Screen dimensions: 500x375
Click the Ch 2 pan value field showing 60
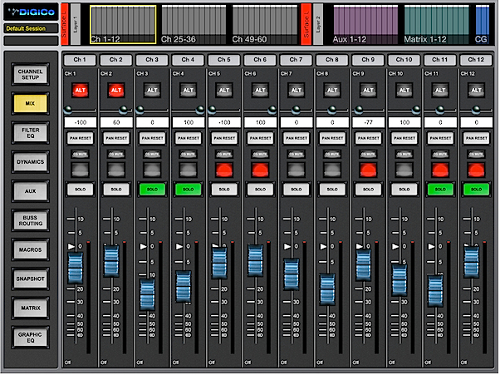pyautogui.click(x=116, y=122)
